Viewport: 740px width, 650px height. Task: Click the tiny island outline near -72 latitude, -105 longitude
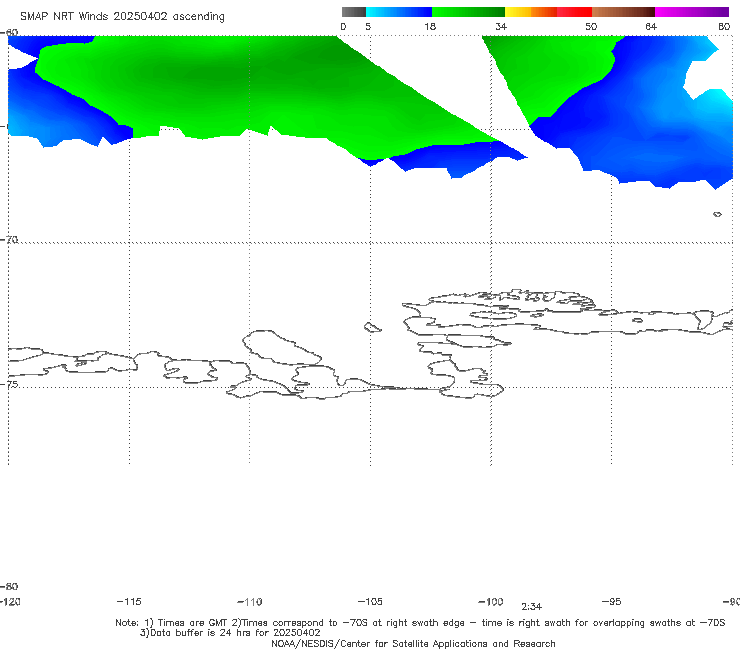pyautogui.click(x=372, y=327)
